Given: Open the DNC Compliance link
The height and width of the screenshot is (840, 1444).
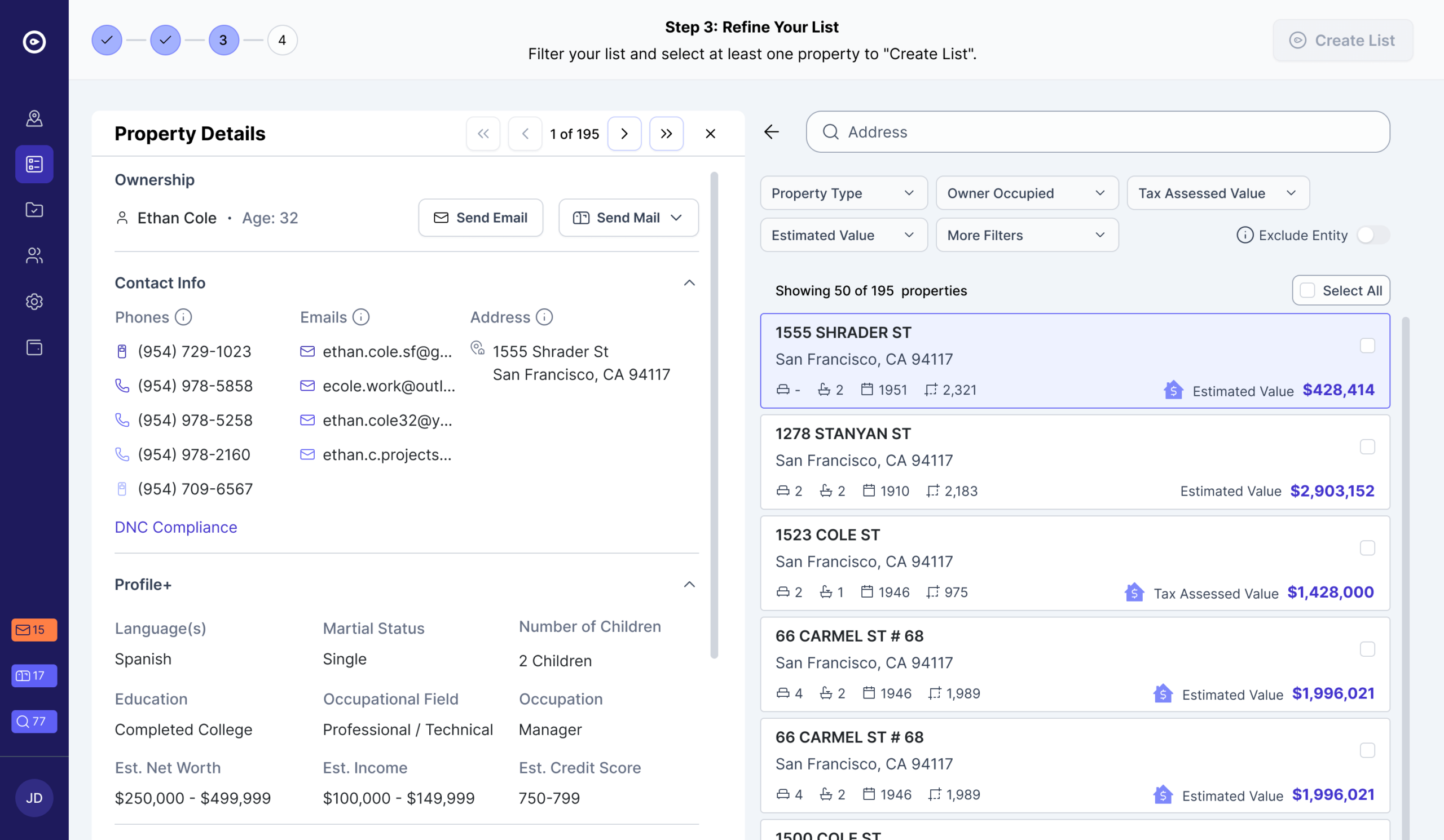Looking at the screenshot, I should 175,527.
